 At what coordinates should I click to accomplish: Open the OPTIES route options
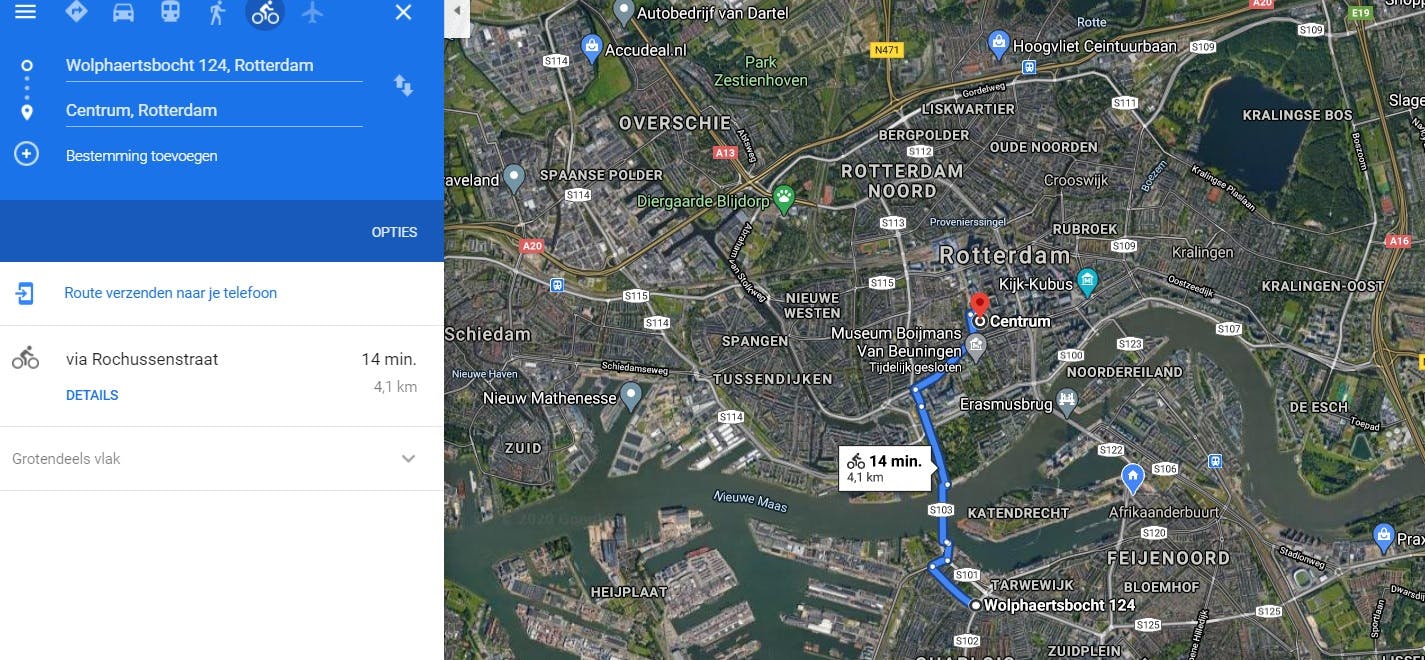coord(394,232)
